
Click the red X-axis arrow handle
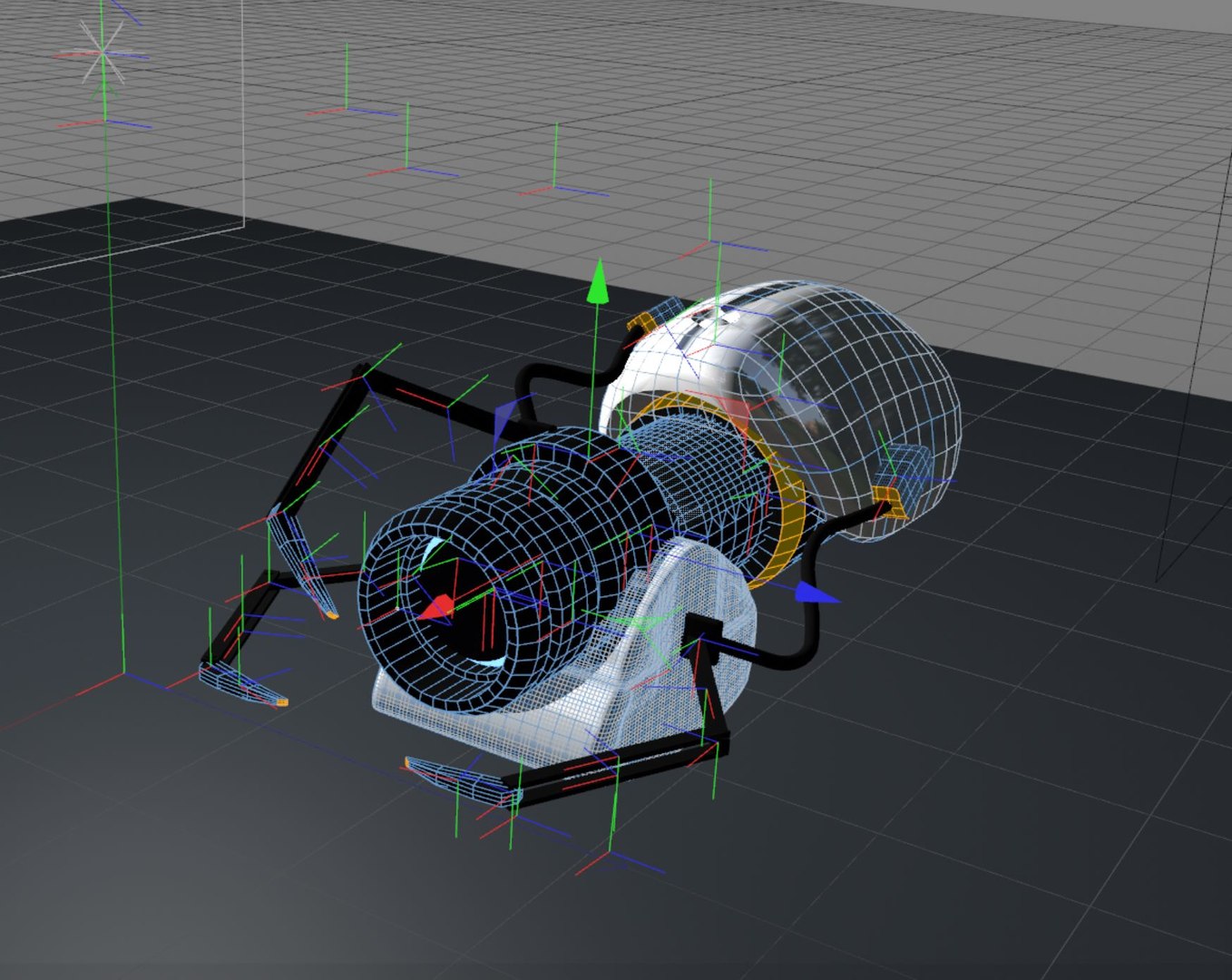436,607
